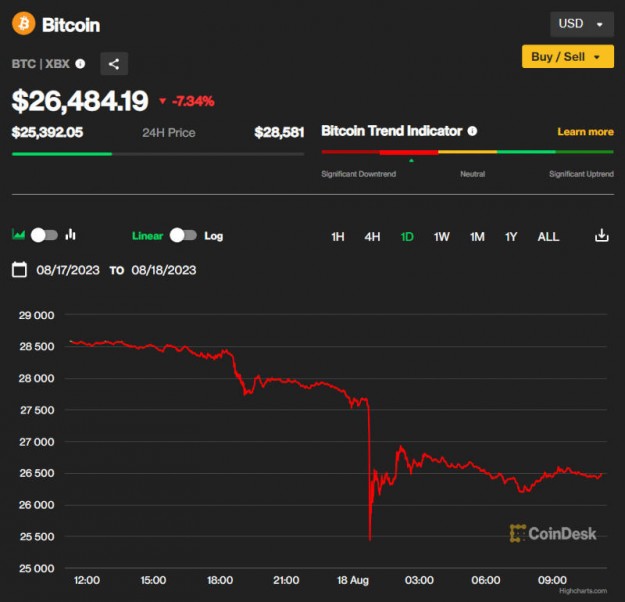Expand the Buy / Sell dropdown
This screenshot has width=625, height=602.
click(x=567, y=57)
